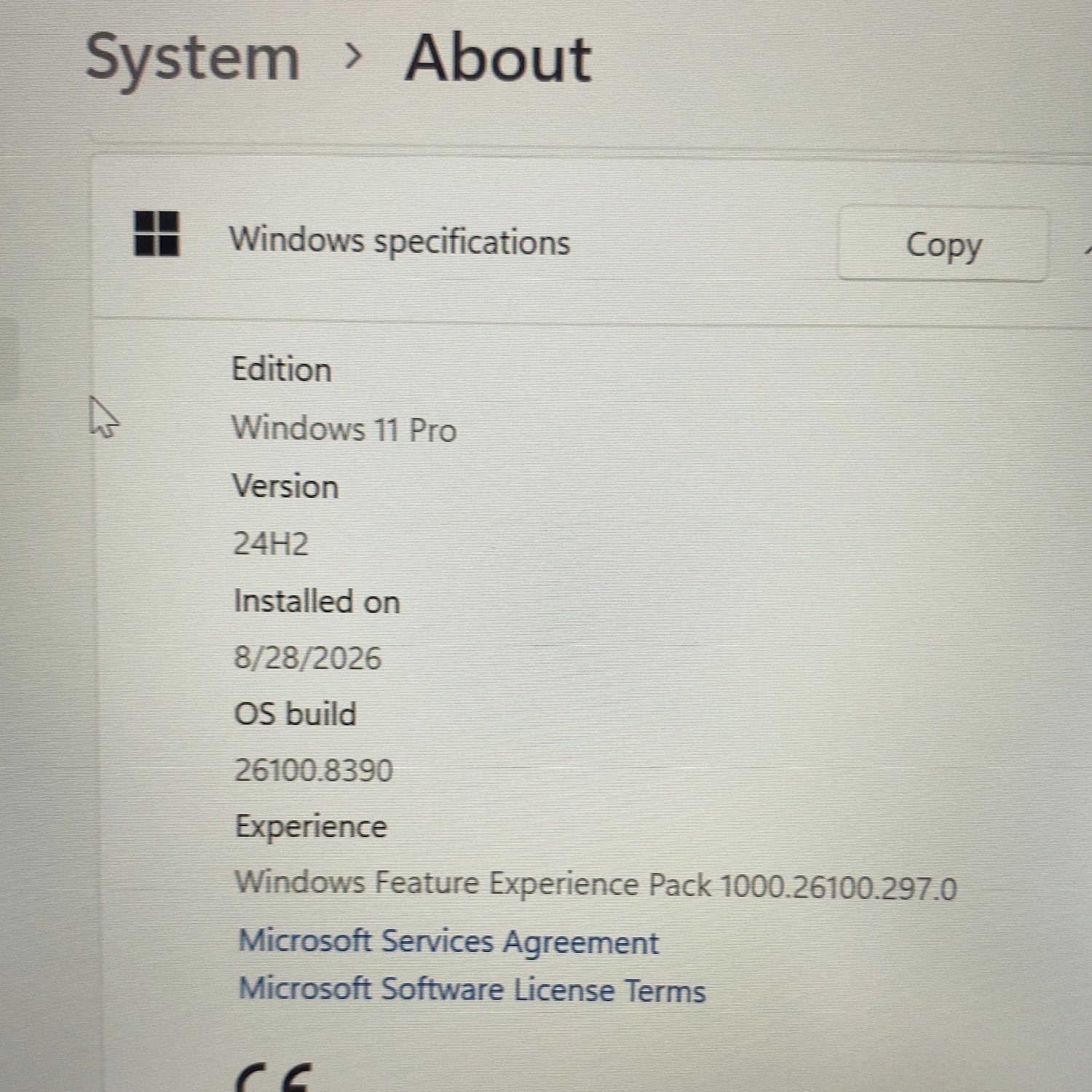Open the Microsoft Services Agreement link
The image size is (1092, 1092).
[x=448, y=941]
